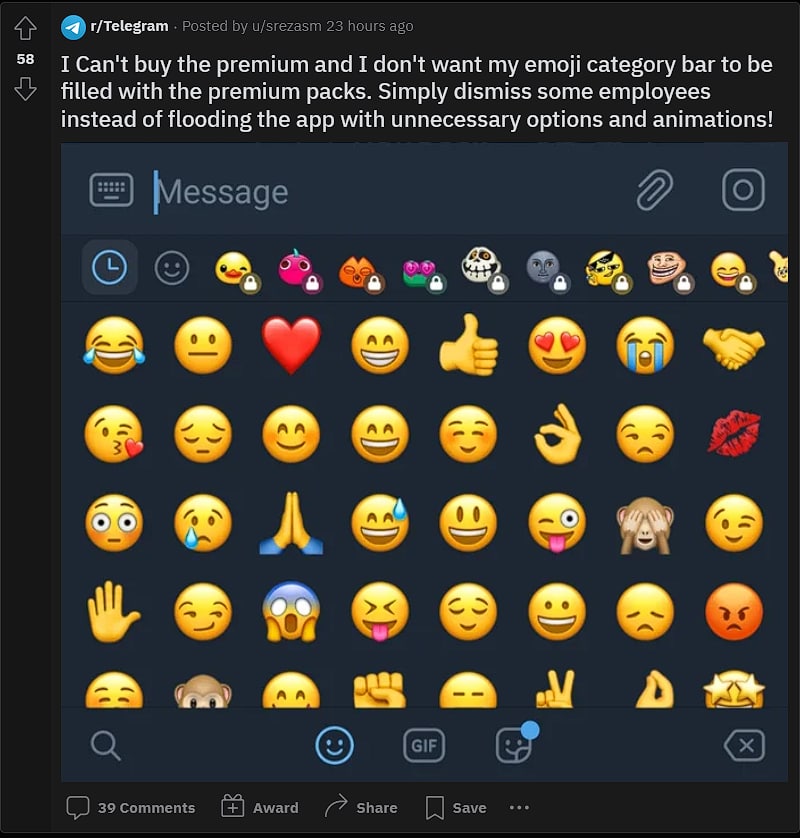Upvote the r/Telegram post
Screen dimensions: 800x838
coord(25,29)
